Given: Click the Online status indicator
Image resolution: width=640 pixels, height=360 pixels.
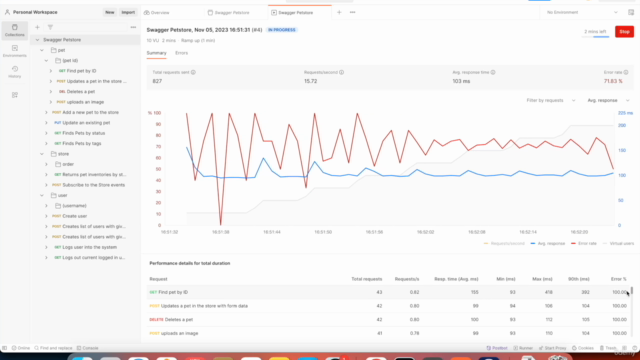Looking at the screenshot, I should point(21,348).
